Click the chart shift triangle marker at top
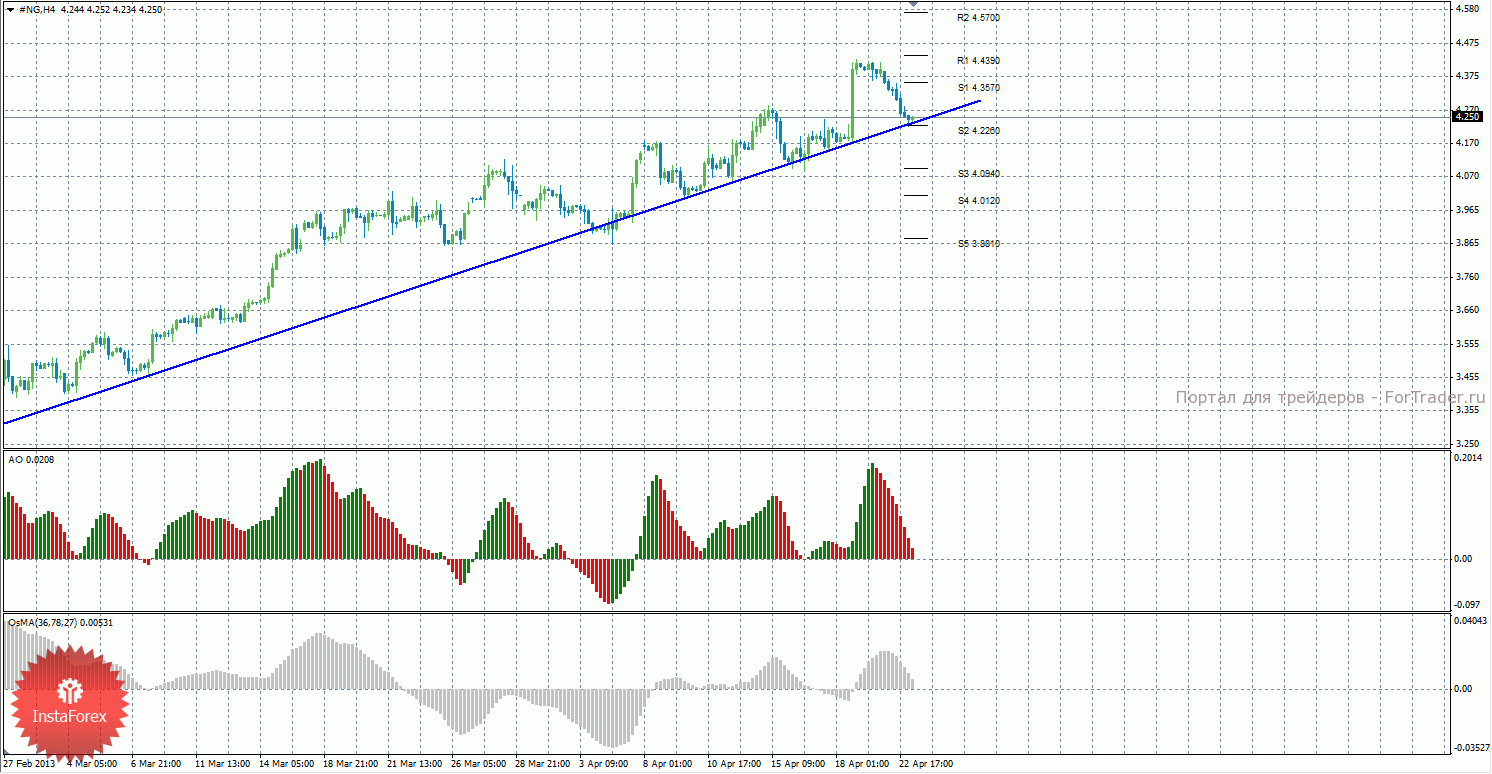1492x774 pixels. (914, 6)
